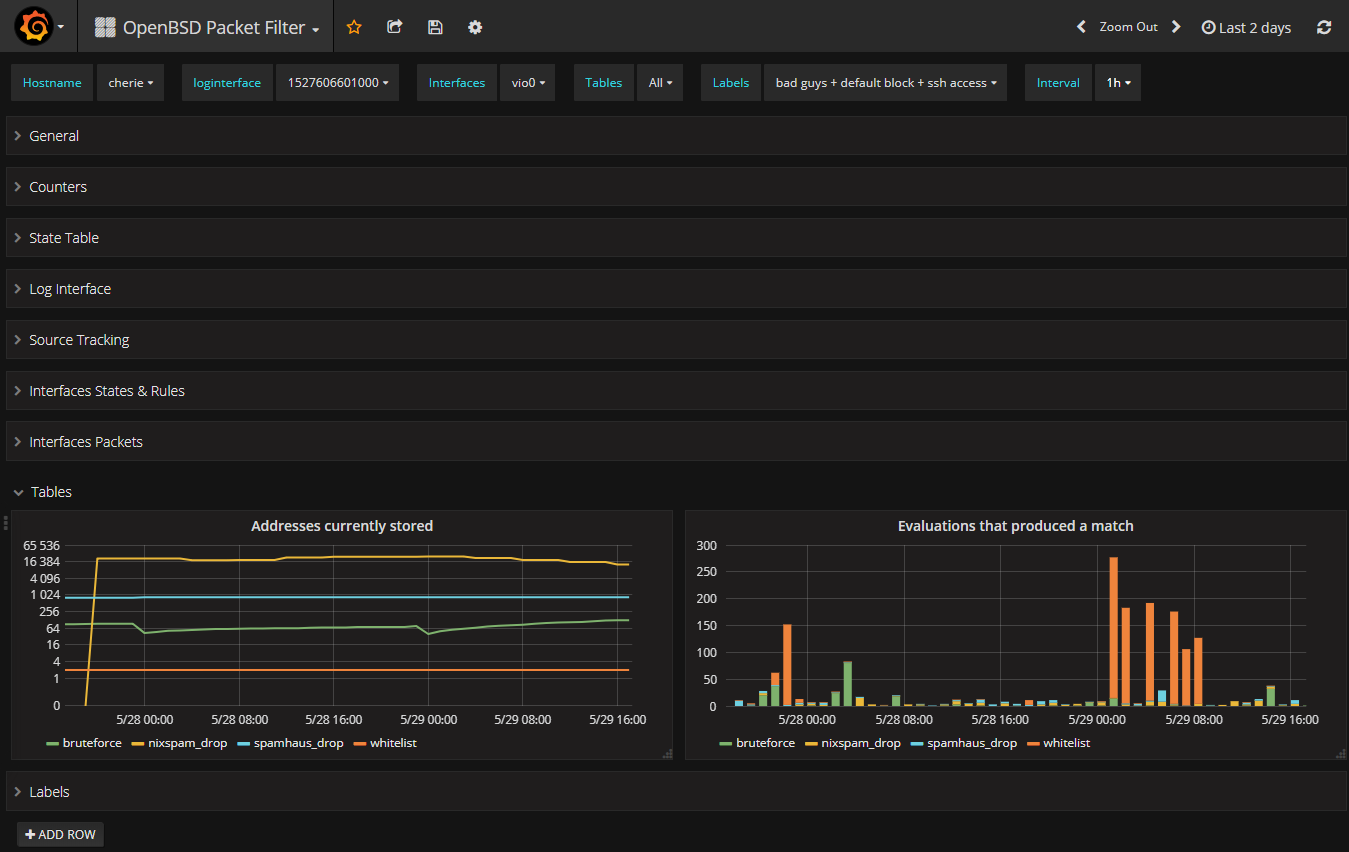Open dashboard settings gear icon
1349x852 pixels.
[x=475, y=27]
